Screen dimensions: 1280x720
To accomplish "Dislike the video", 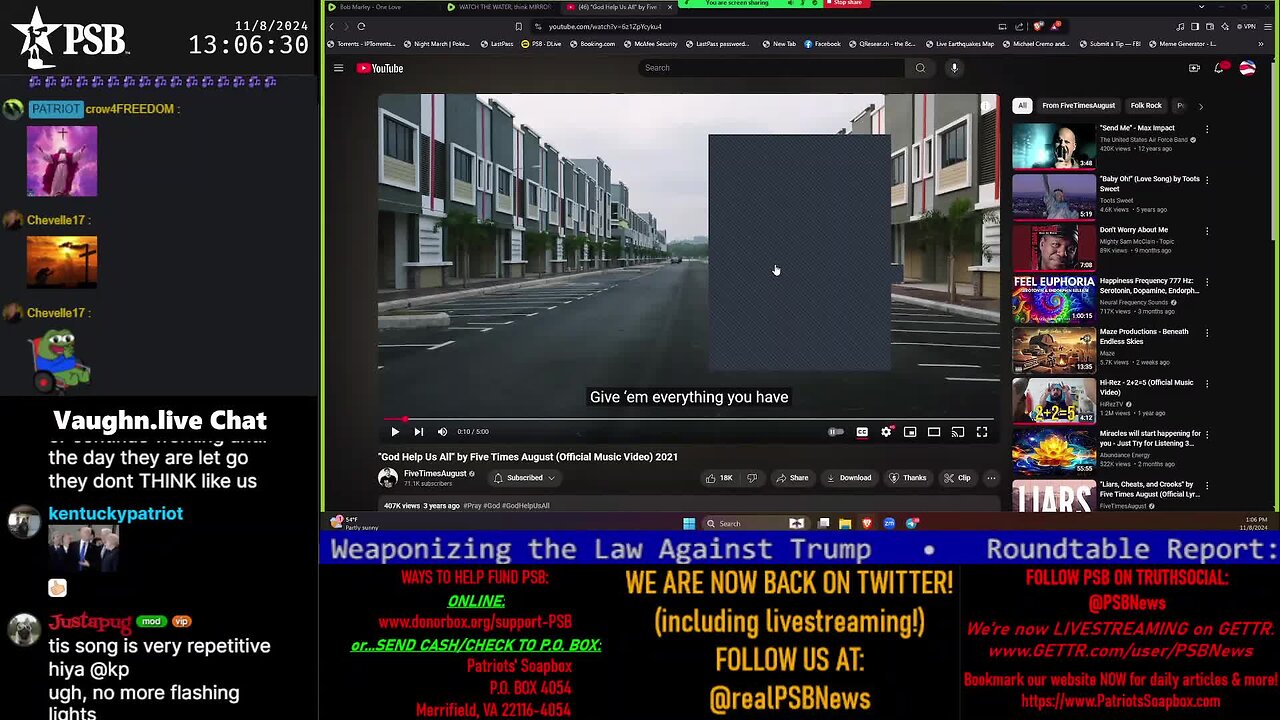I will click(x=752, y=478).
